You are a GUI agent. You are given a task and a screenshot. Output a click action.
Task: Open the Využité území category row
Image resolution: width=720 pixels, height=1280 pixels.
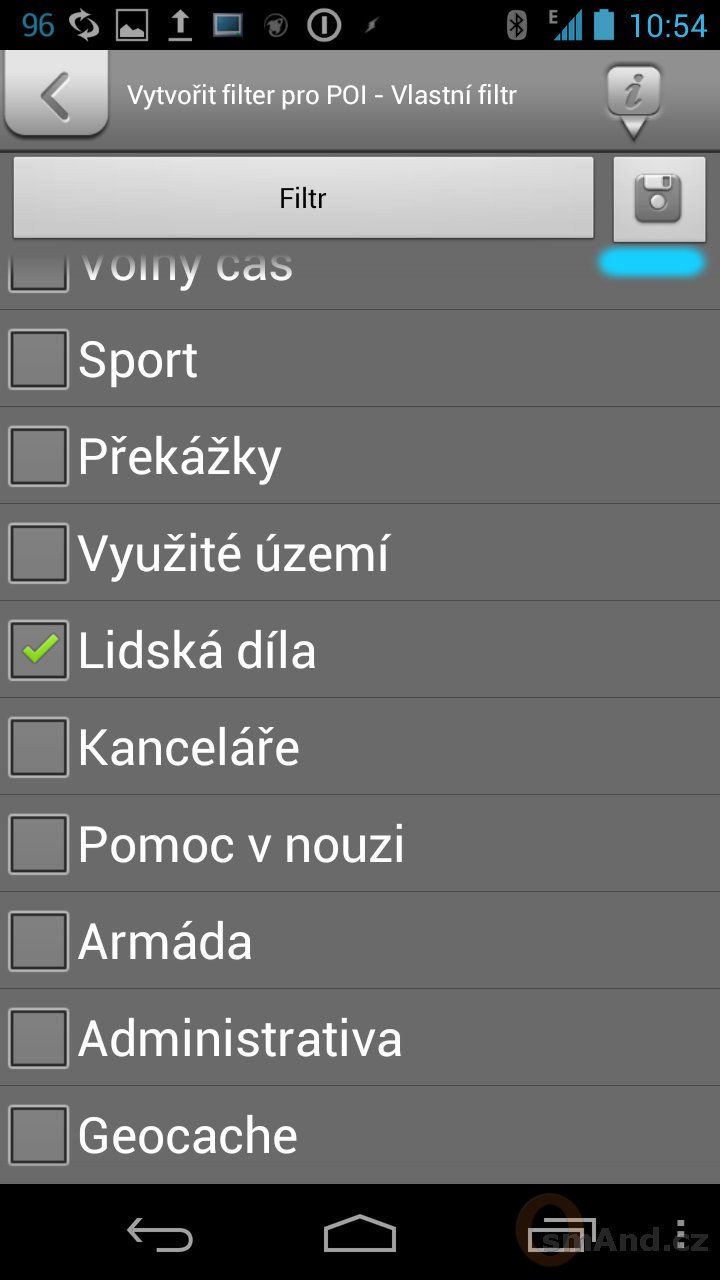pyautogui.click(x=360, y=553)
